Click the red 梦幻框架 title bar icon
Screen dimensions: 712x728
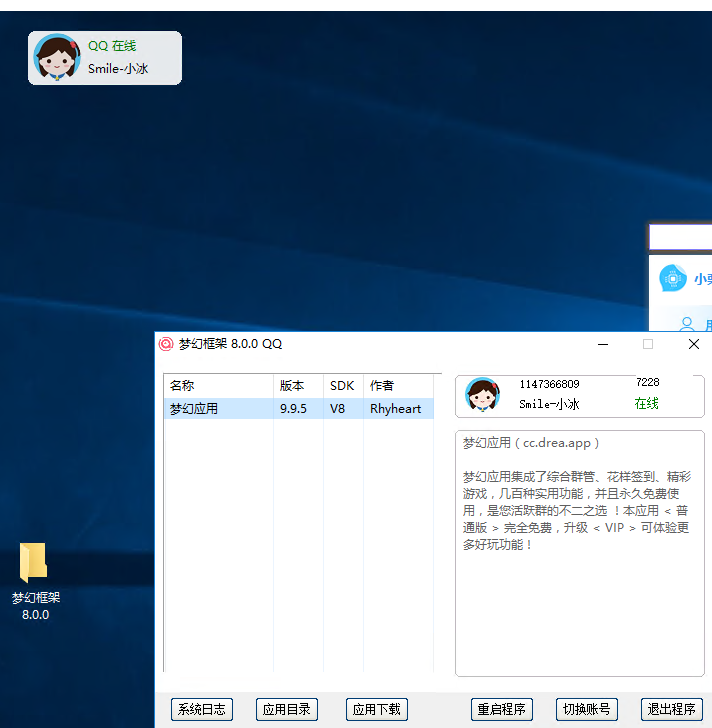[166, 344]
